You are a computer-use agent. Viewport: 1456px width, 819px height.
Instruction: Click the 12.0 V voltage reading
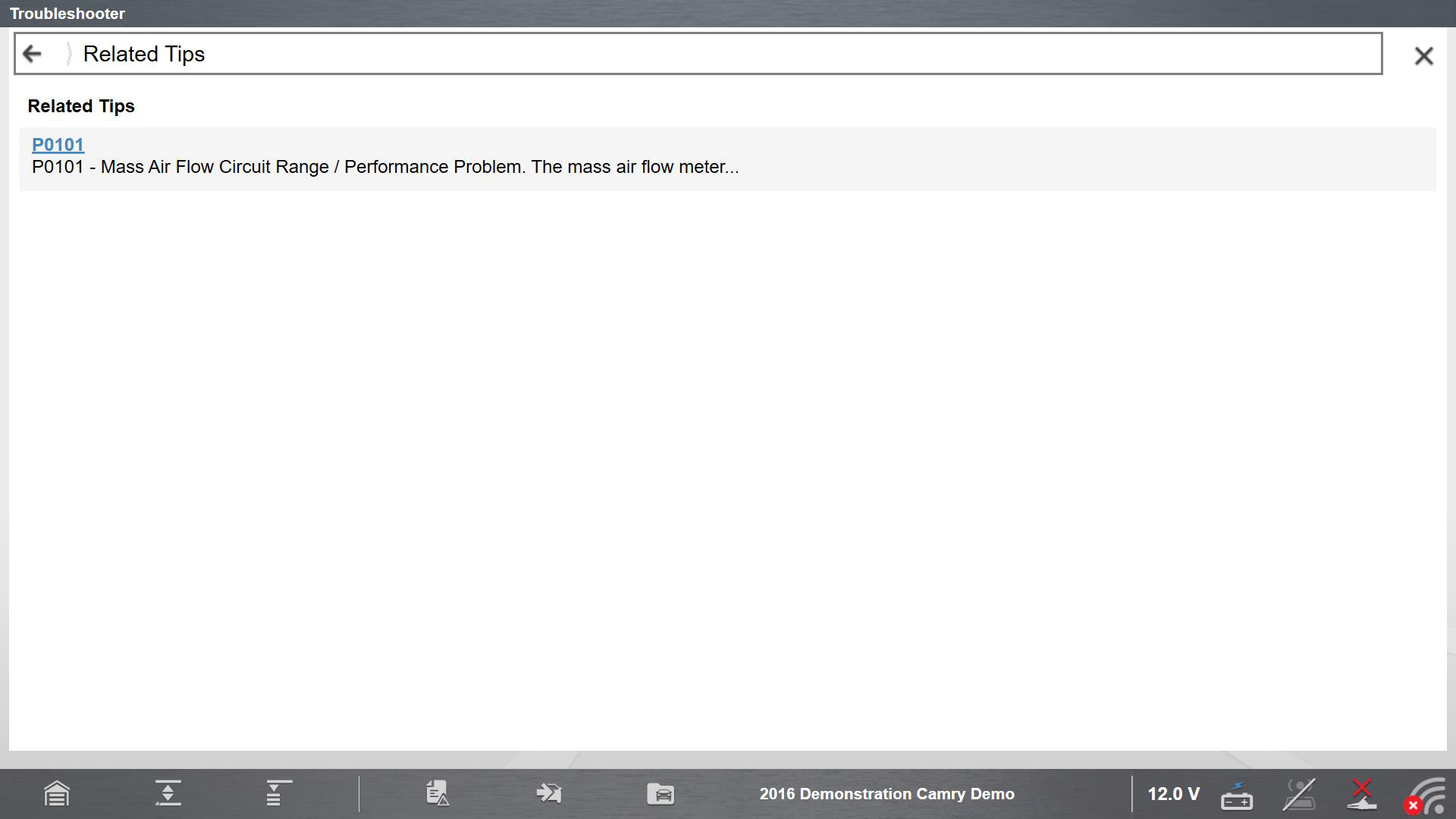point(1173,794)
